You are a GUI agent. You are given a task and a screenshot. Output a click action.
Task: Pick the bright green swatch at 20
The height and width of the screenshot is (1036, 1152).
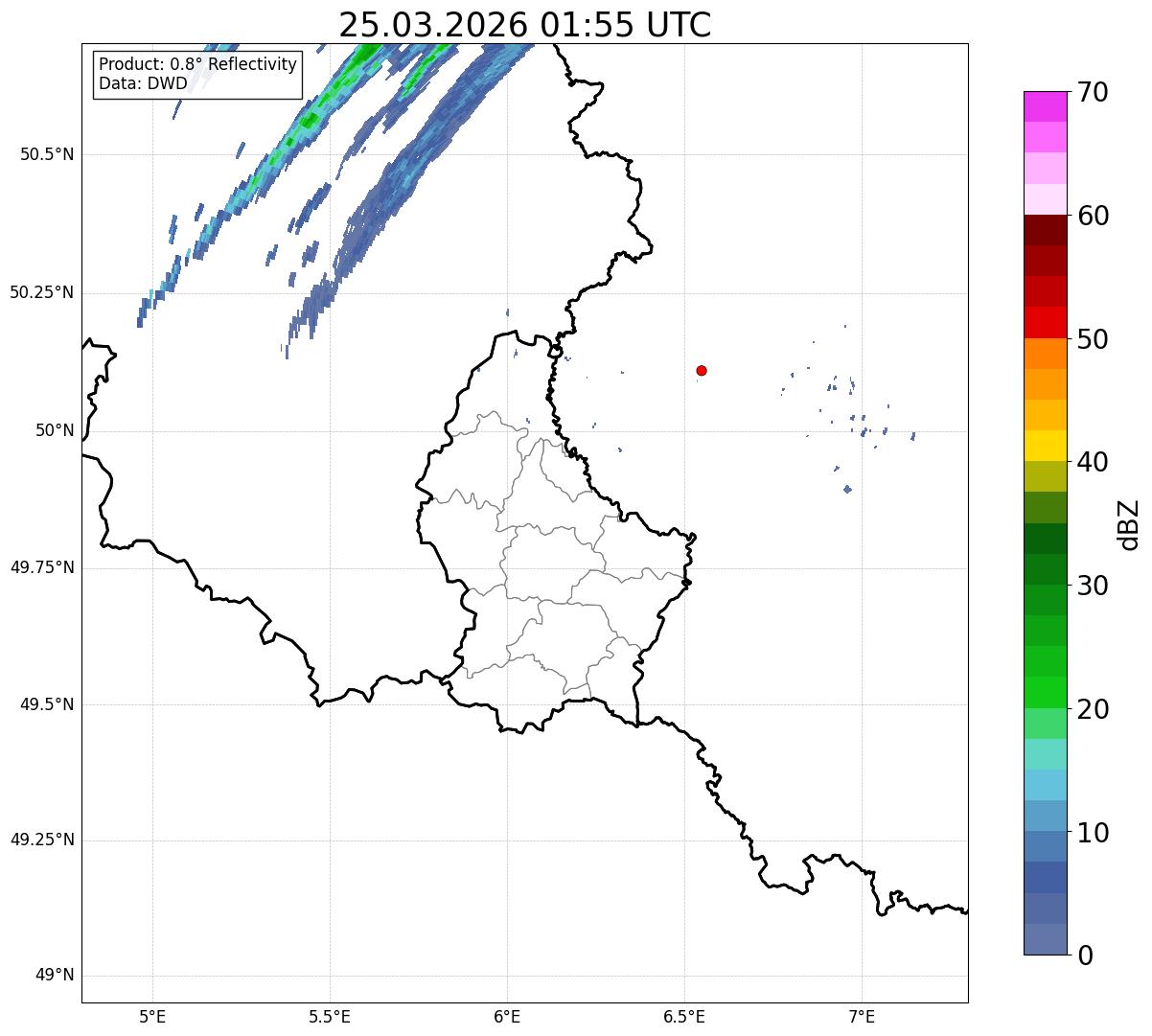1045,693
